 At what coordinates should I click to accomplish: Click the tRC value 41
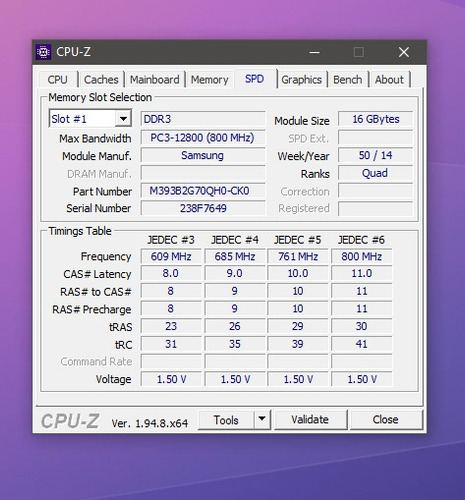pos(362,344)
